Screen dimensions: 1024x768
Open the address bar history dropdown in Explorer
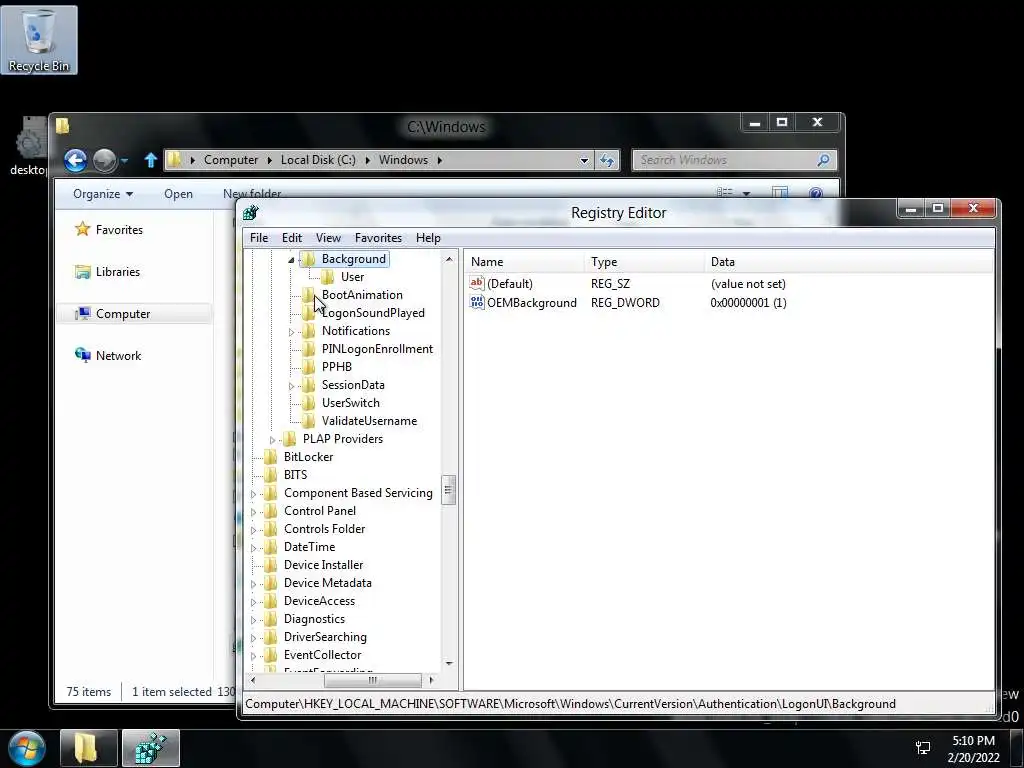pyautogui.click(x=584, y=160)
